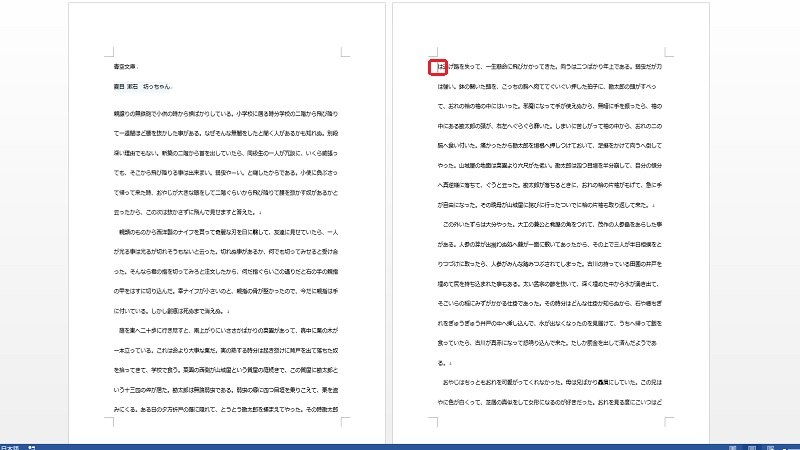The height and width of the screenshot is (450, 800).
Task: Place cursor in the first line of second page
Action: (549, 66)
